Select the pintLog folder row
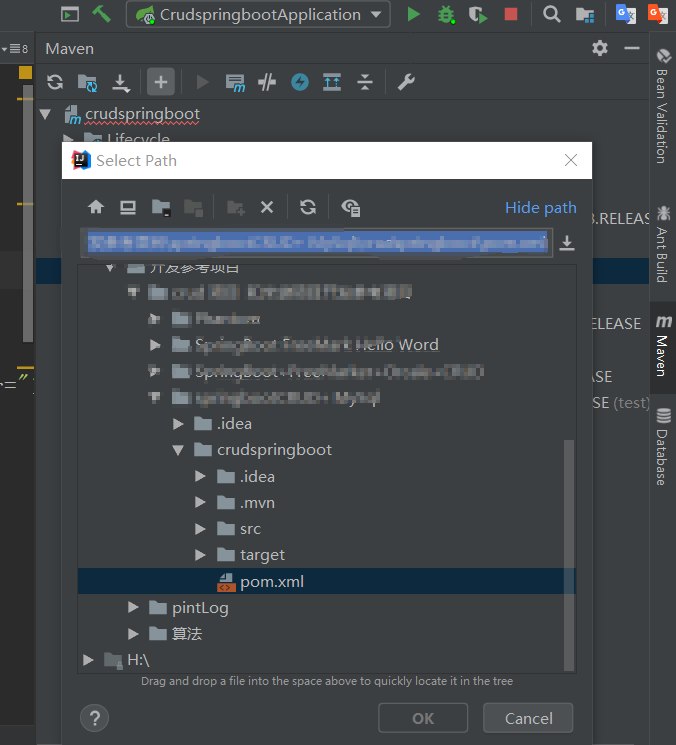The image size is (676, 745). 326,608
